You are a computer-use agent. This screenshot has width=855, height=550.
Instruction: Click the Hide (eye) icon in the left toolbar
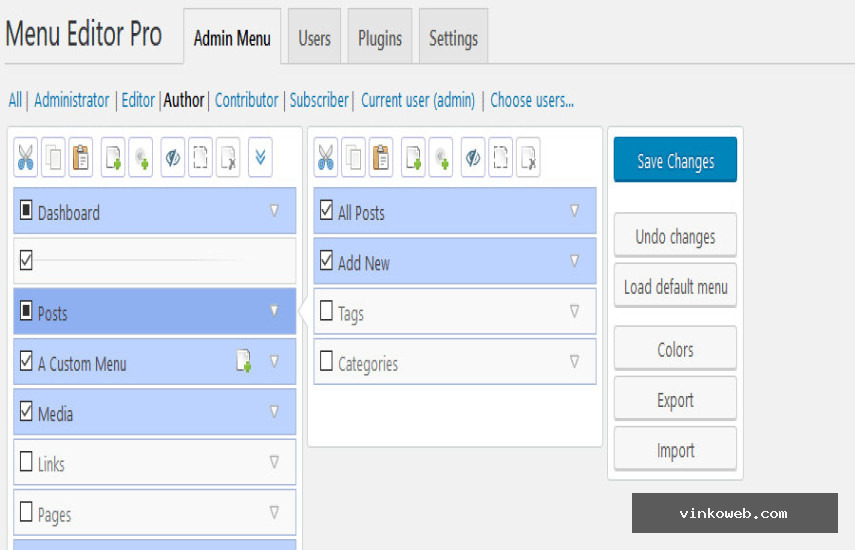pyautogui.click(x=173, y=158)
